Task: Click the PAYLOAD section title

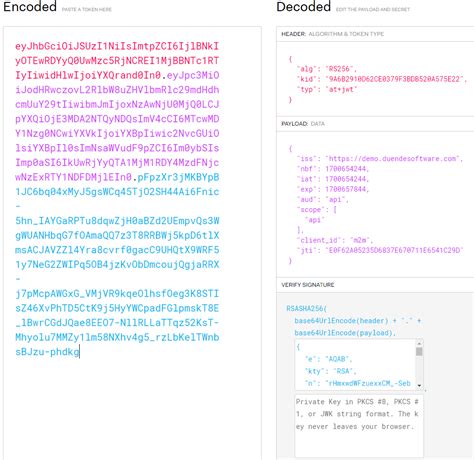Action: click(303, 124)
